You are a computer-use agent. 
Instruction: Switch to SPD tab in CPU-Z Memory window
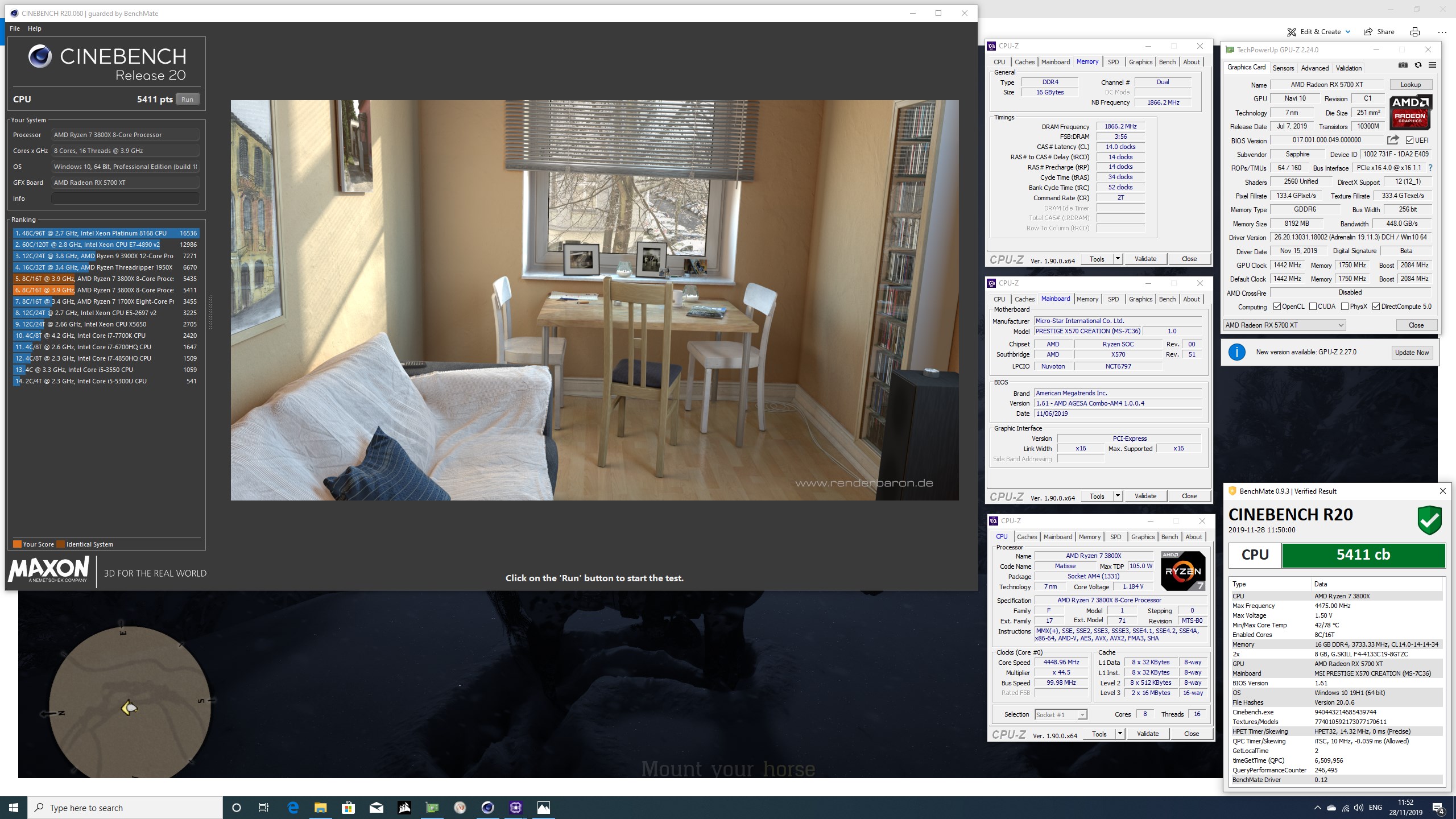coord(1114,62)
